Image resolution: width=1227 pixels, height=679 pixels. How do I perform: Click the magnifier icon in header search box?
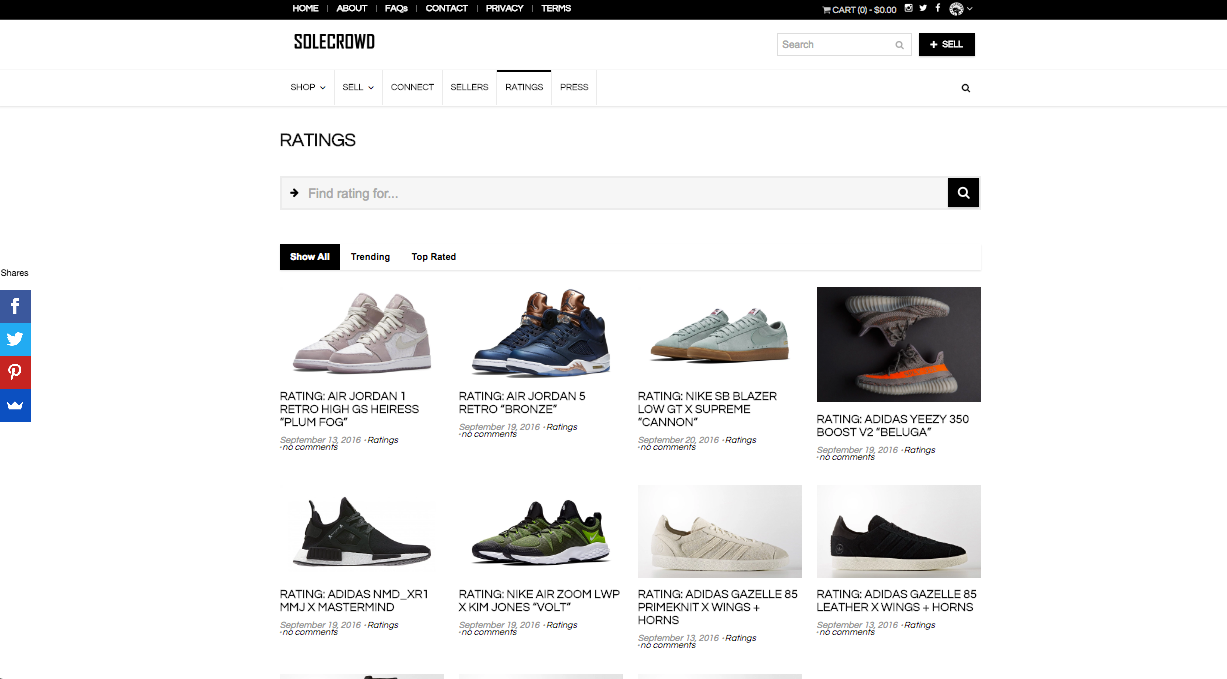pyautogui.click(x=899, y=45)
